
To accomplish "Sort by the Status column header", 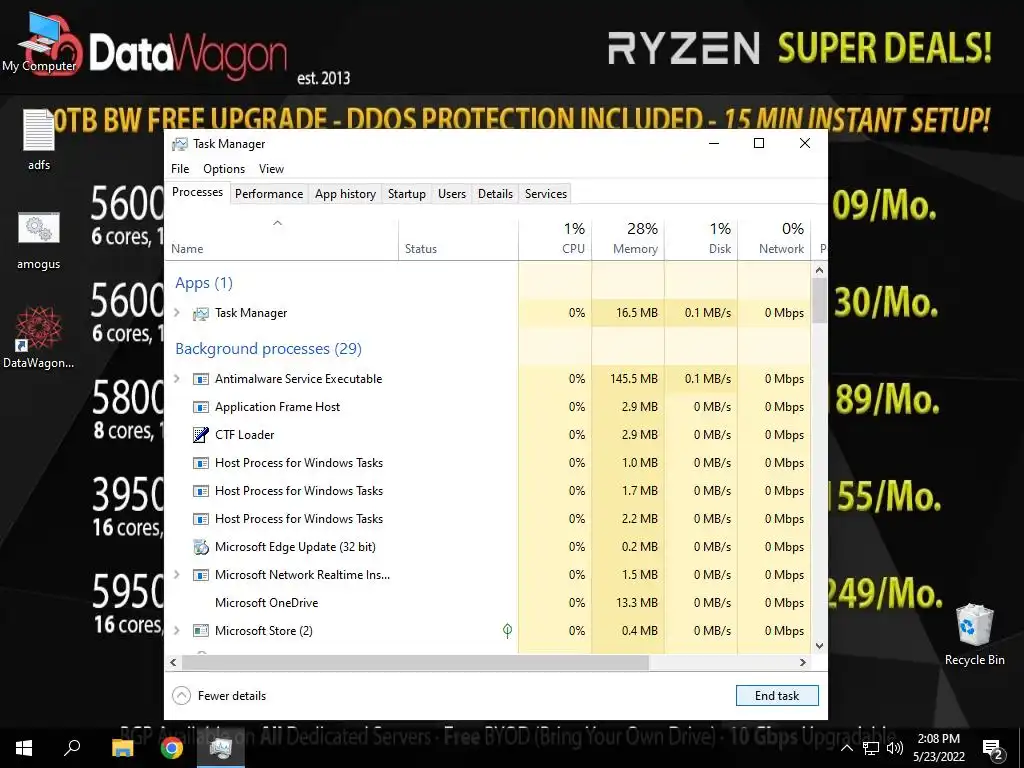I will coord(458,240).
